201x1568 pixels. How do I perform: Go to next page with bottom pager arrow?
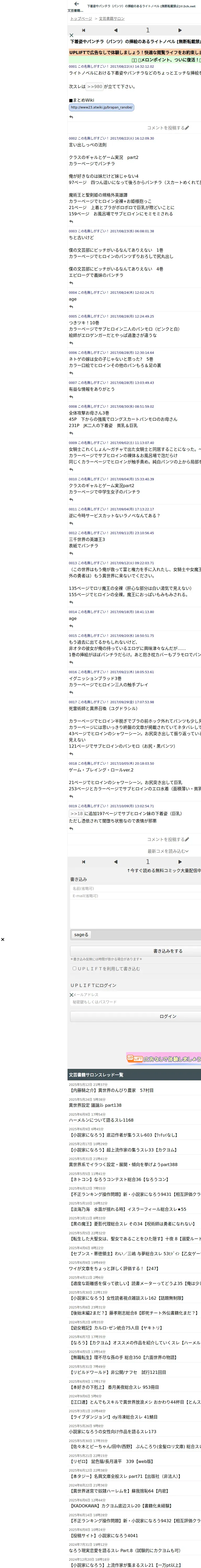click(x=180, y=862)
